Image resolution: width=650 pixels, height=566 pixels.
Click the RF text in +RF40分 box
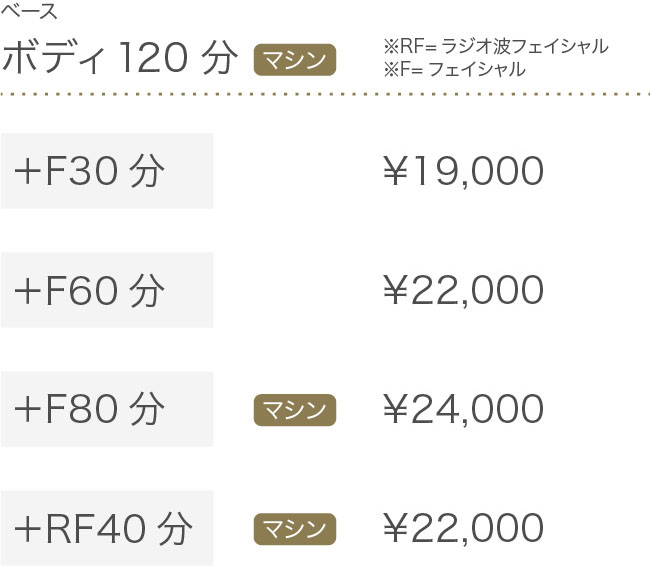click(70, 529)
